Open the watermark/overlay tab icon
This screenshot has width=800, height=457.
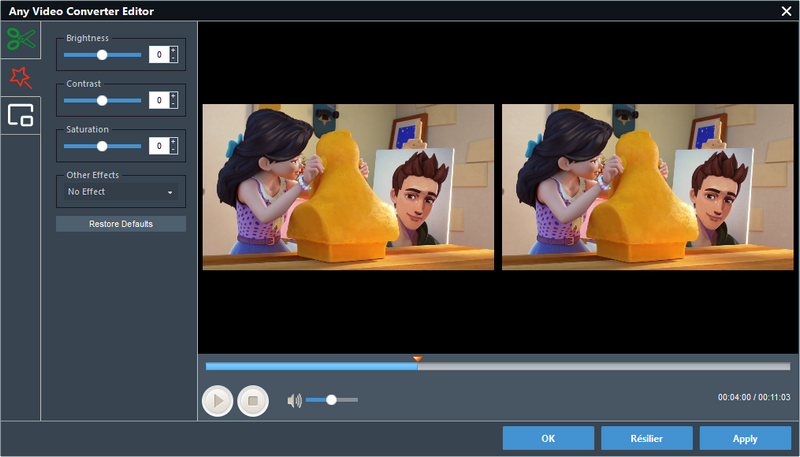21,115
